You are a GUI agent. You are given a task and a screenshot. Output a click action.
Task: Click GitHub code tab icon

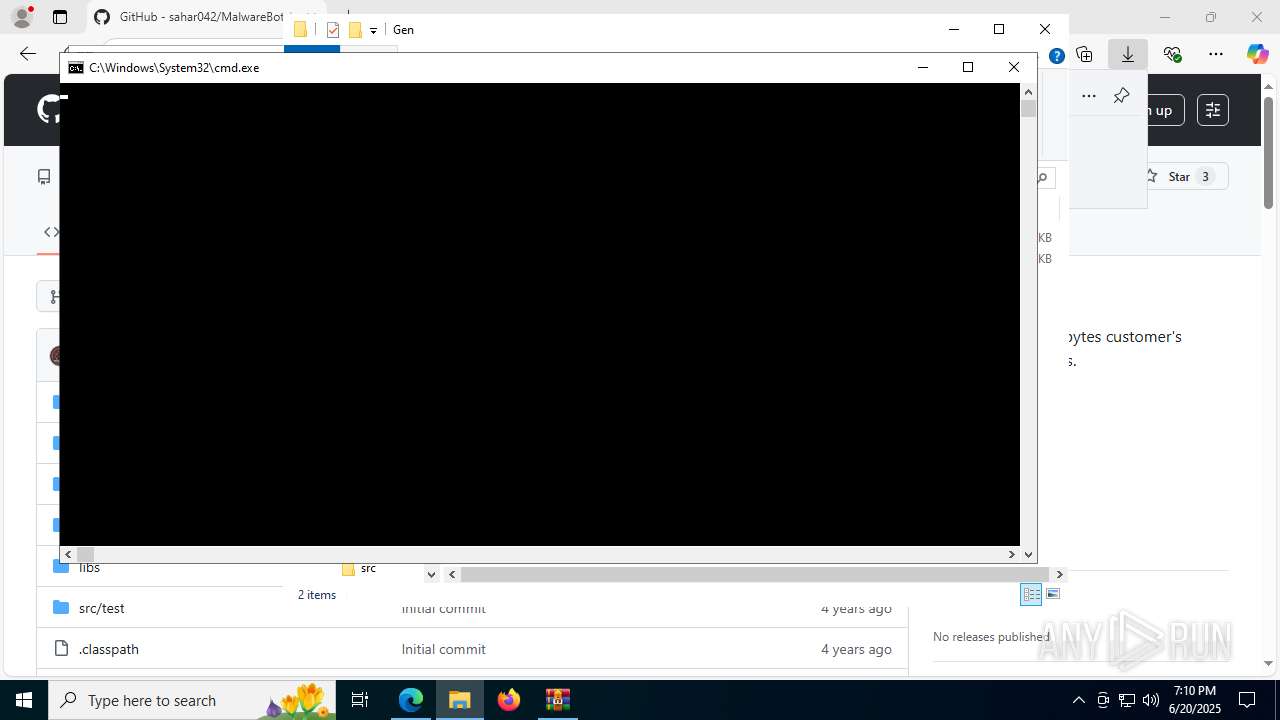tap(50, 232)
